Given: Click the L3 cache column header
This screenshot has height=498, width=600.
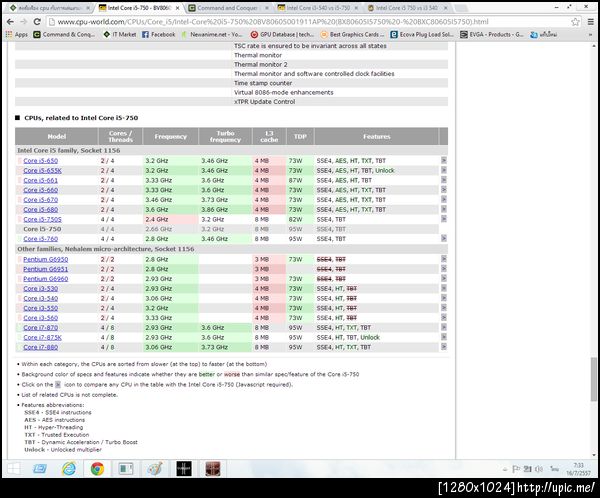Looking at the screenshot, I should pos(269,136).
